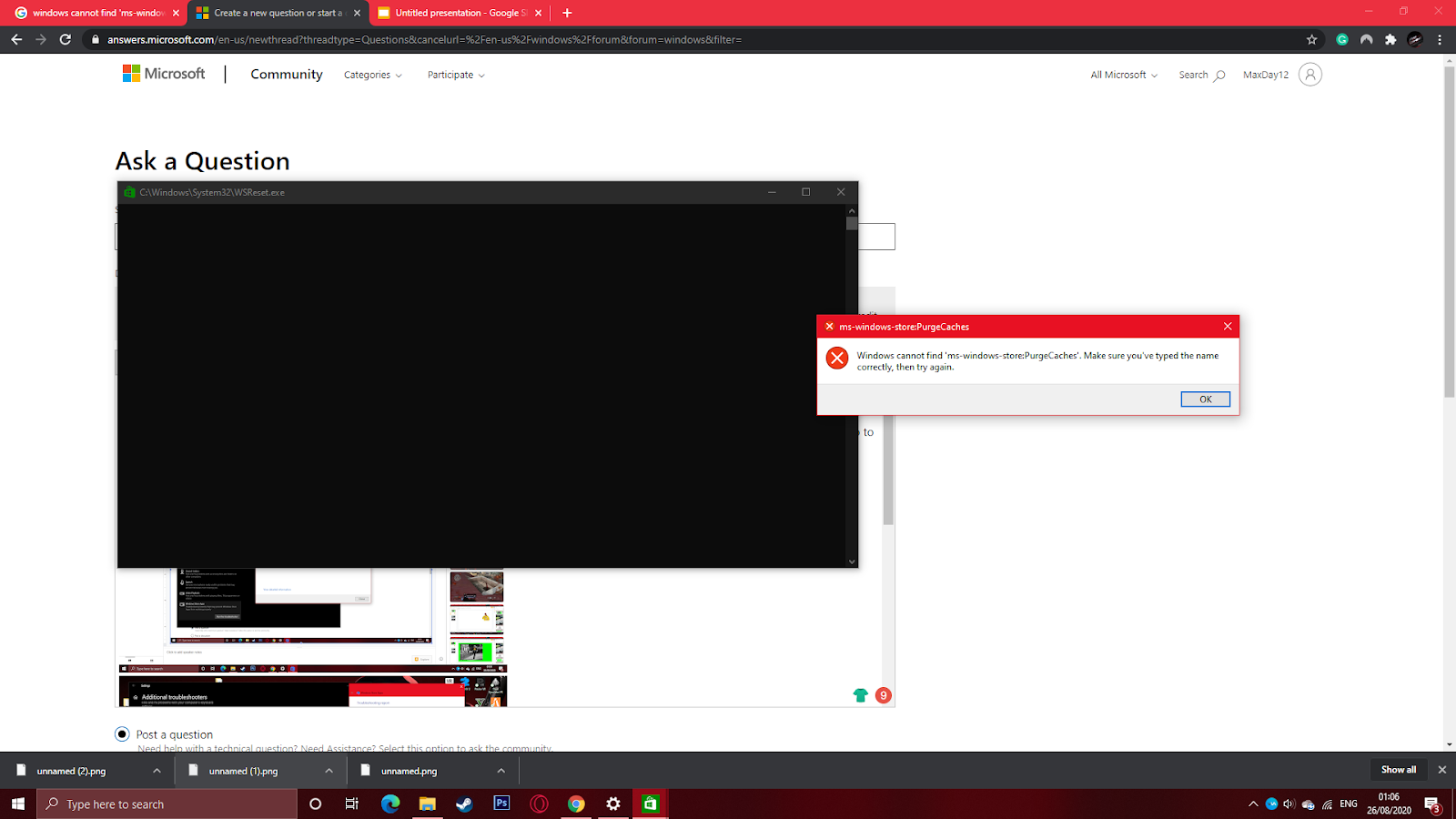Image resolution: width=1456 pixels, height=819 pixels.
Task: Bookmark this page with the star icon
Action: point(1311,39)
